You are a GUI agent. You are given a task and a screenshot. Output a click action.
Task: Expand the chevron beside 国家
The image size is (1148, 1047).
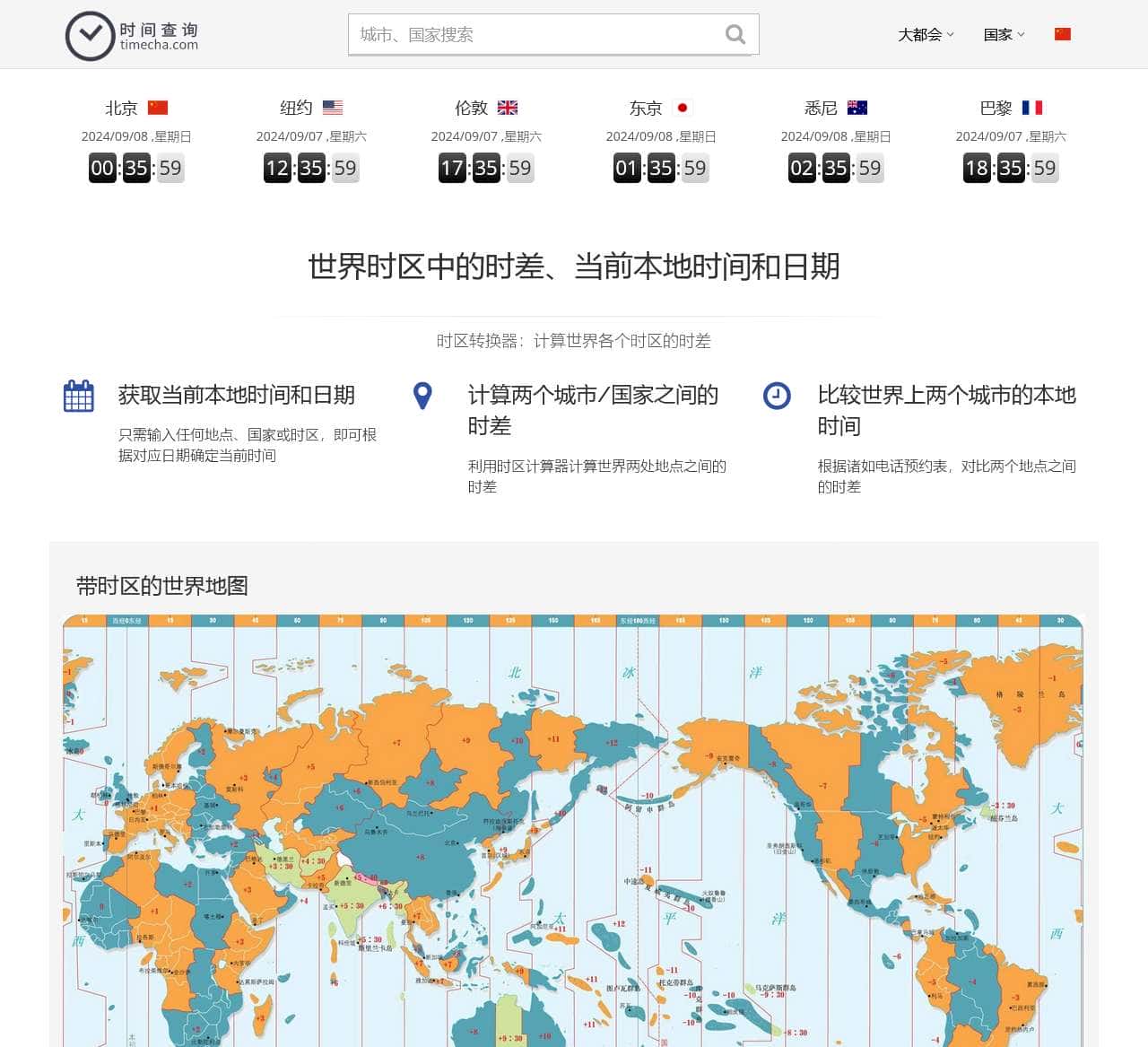1022,36
